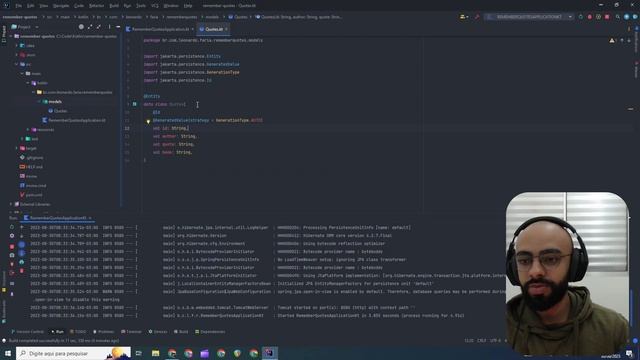640x360 pixels.
Task: Click the select opened file target icon
Action: point(81,27)
